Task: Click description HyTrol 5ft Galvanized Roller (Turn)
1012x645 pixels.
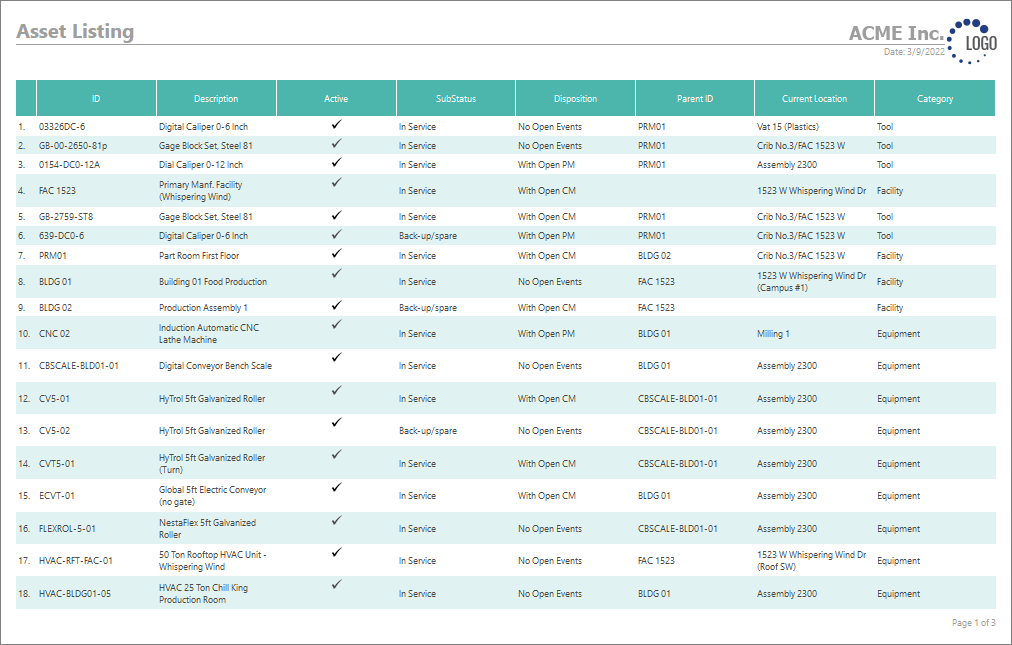Action: click(x=212, y=464)
